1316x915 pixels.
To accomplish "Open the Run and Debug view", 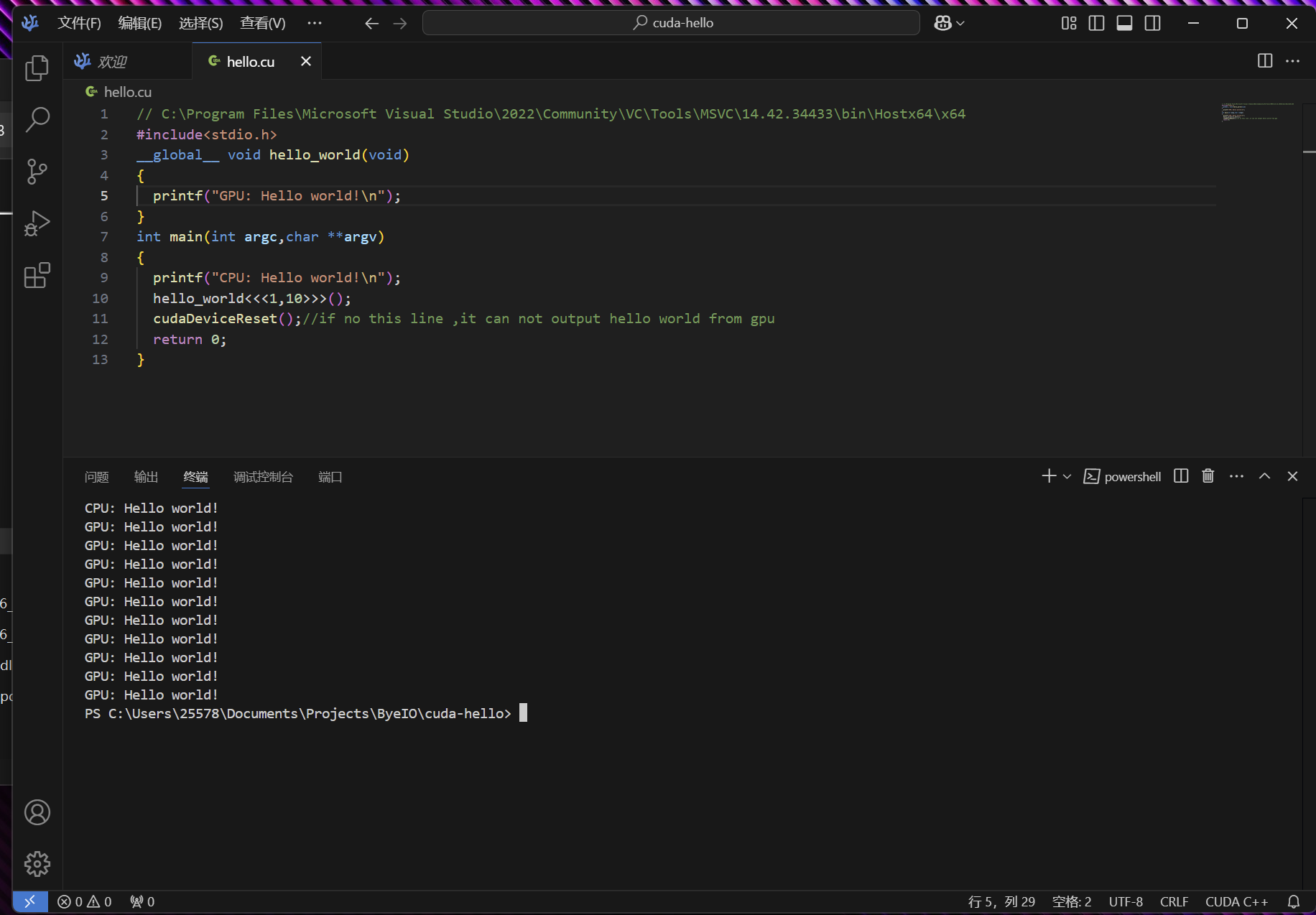I will (x=37, y=223).
